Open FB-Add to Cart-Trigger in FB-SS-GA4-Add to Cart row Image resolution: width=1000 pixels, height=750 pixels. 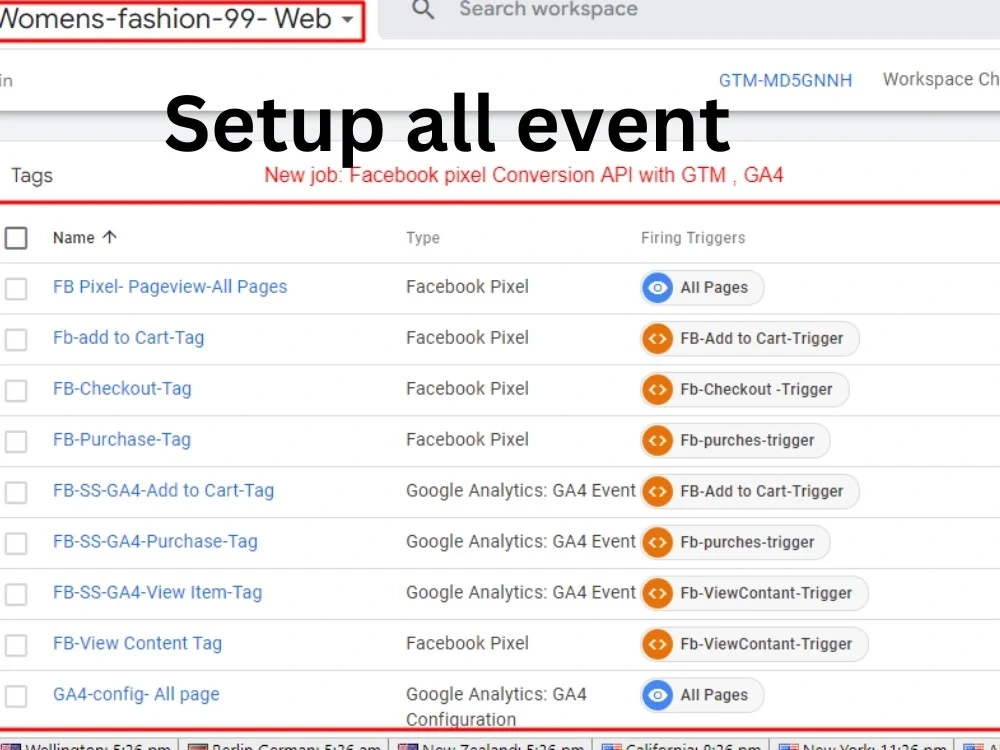pyautogui.click(x=750, y=492)
